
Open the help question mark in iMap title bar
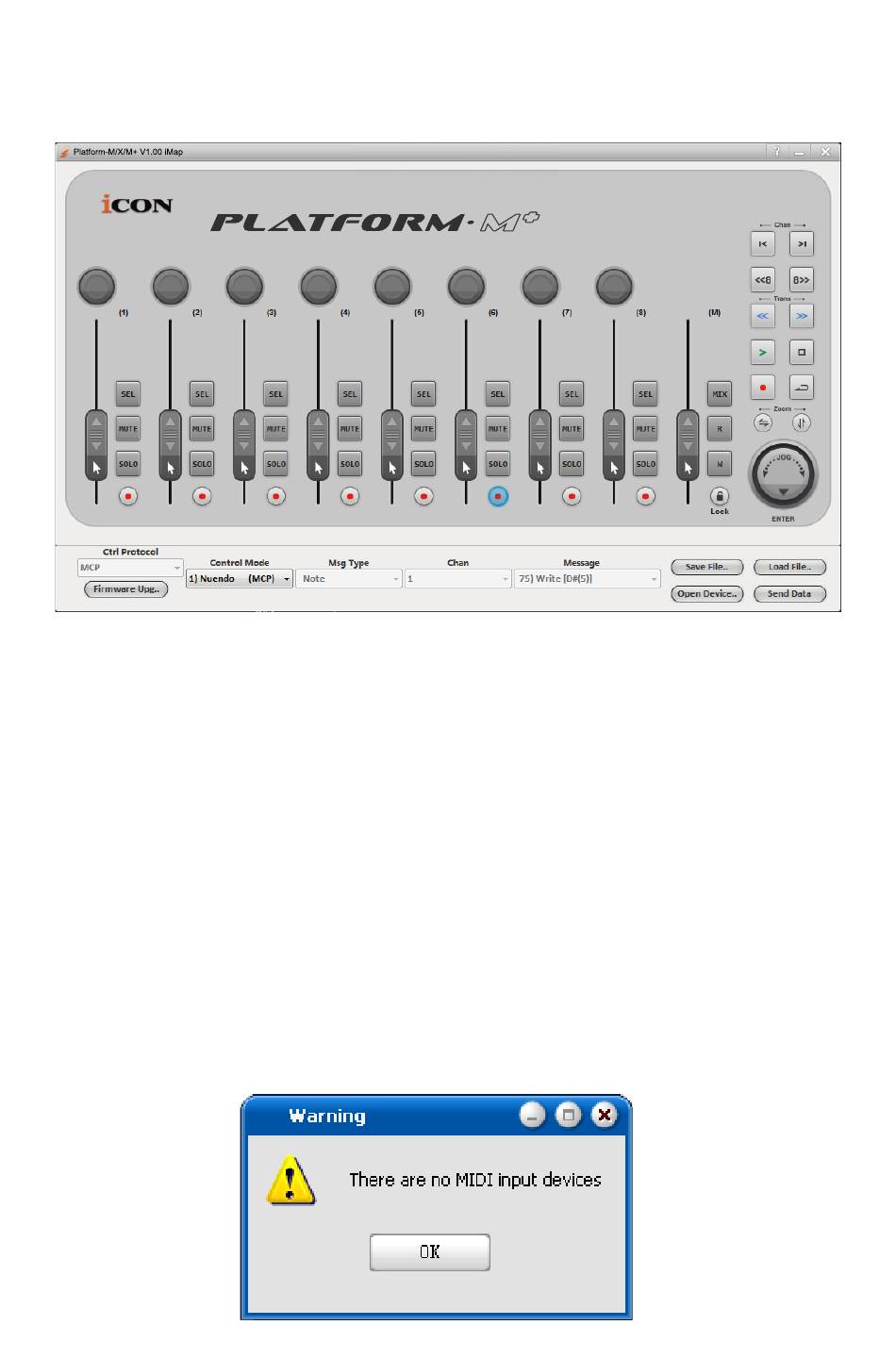[x=777, y=152]
